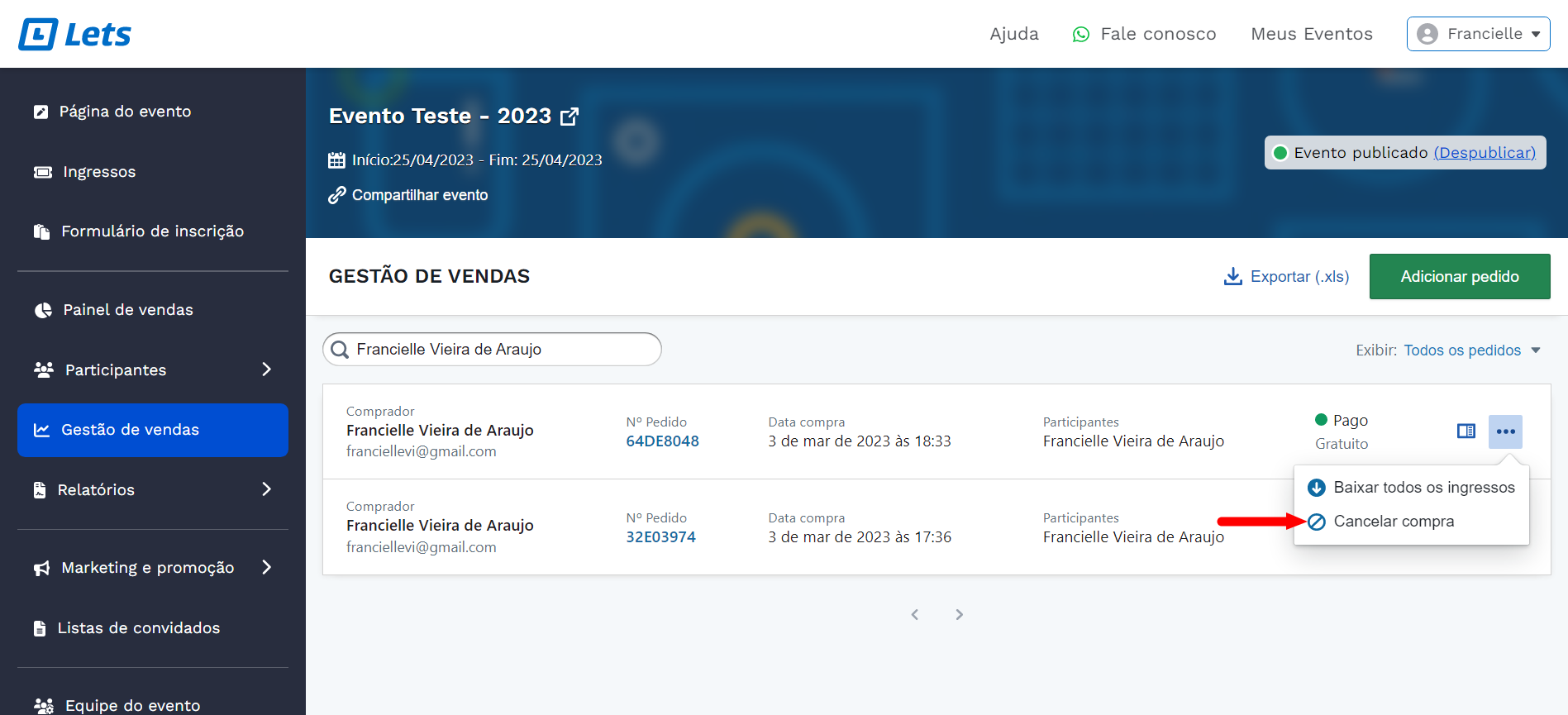Click the Adicionar pedido button
Viewport: 1568px width, 715px height.
[1459, 277]
